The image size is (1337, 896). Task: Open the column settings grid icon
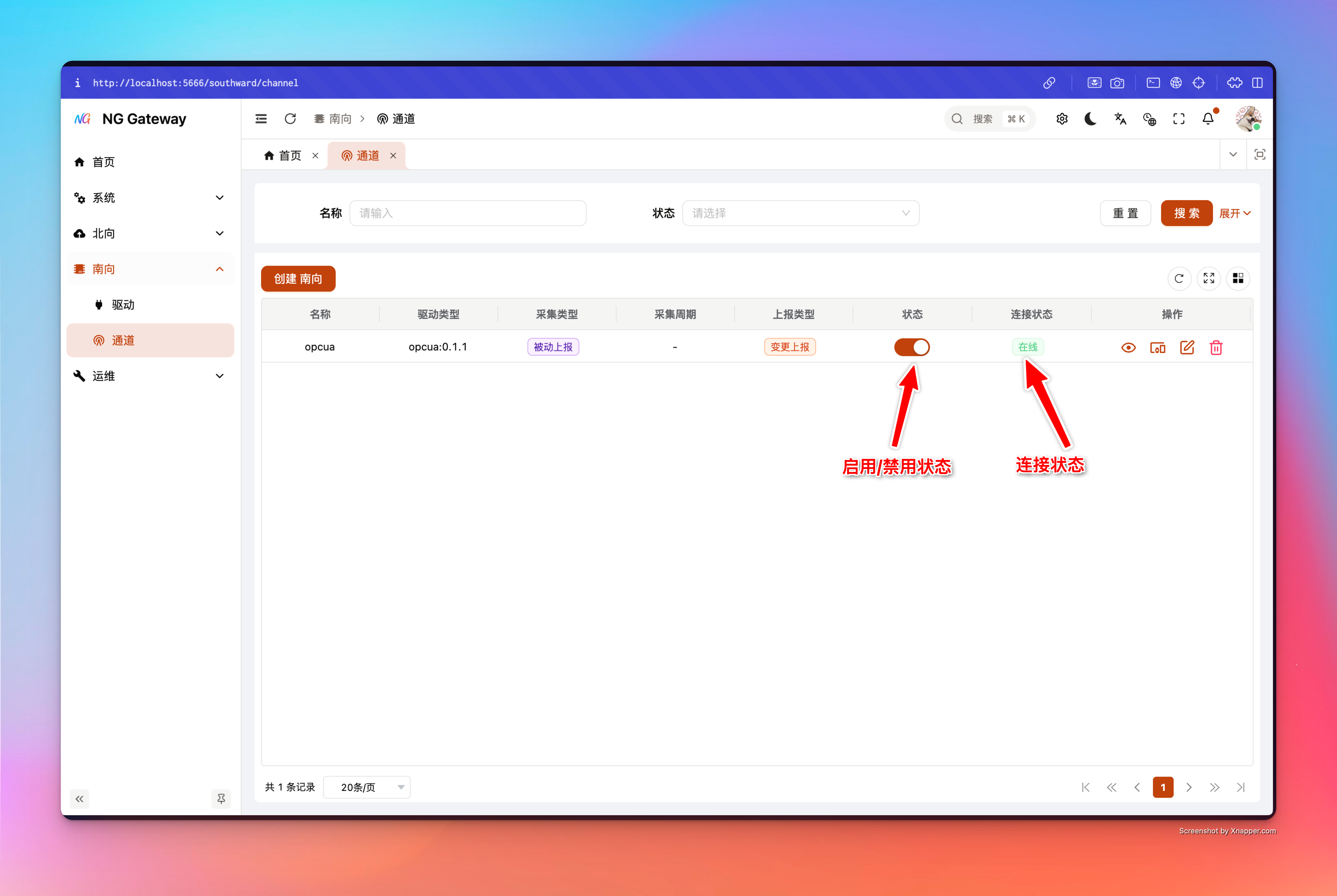(1238, 278)
